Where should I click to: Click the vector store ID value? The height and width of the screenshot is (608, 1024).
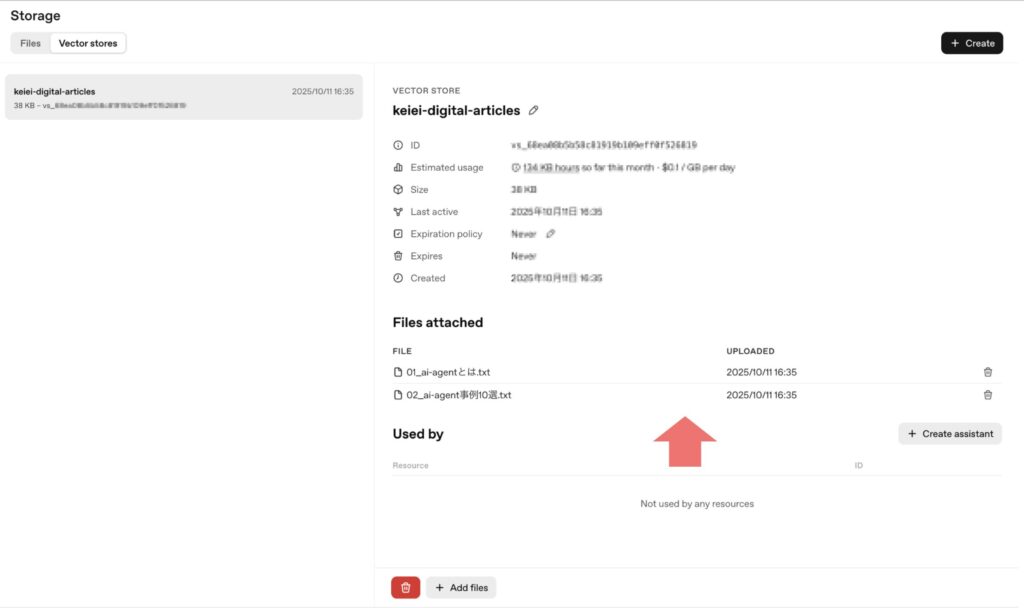coord(603,146)
